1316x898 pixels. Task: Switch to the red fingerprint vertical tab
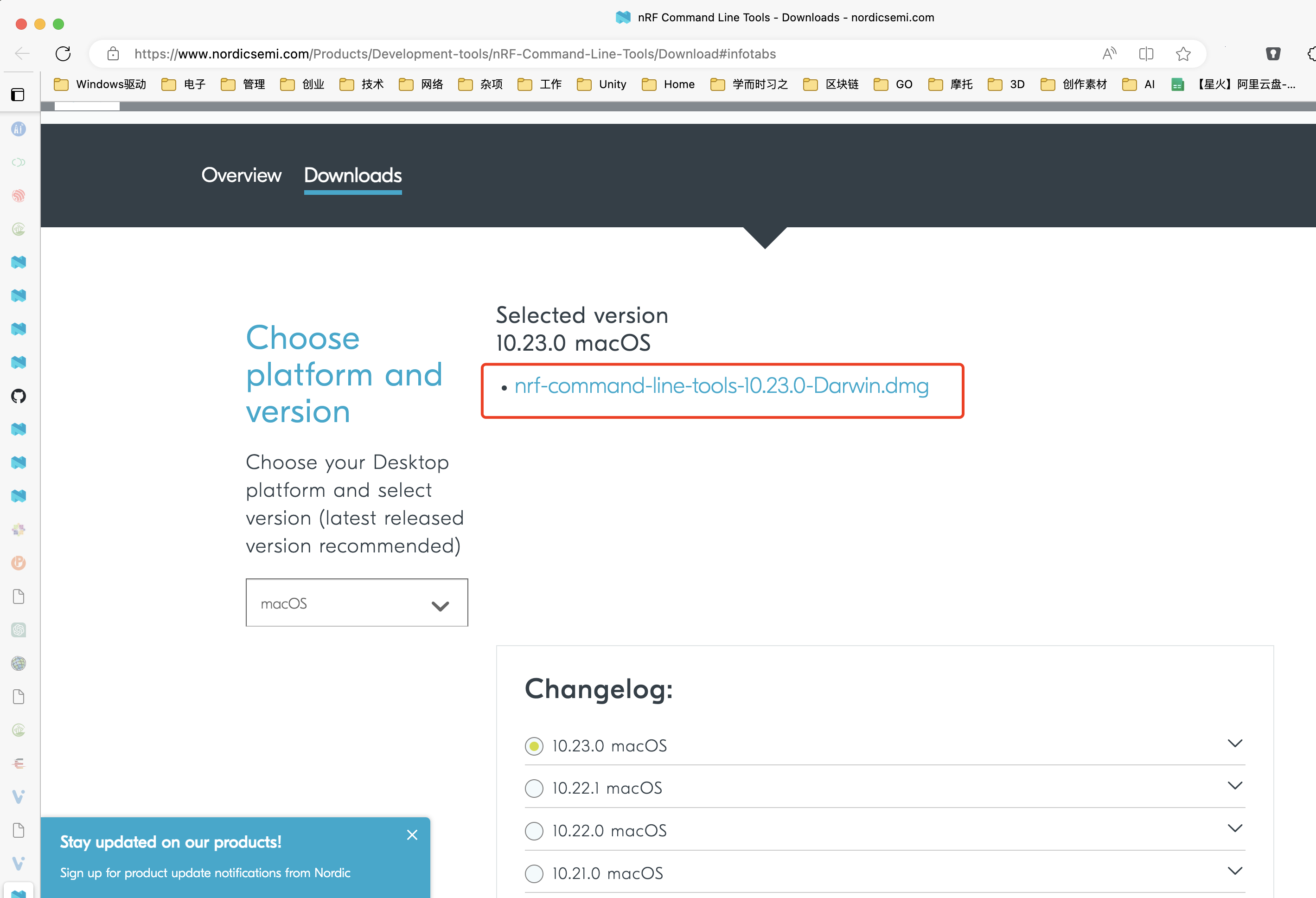[x=19, y=196]
